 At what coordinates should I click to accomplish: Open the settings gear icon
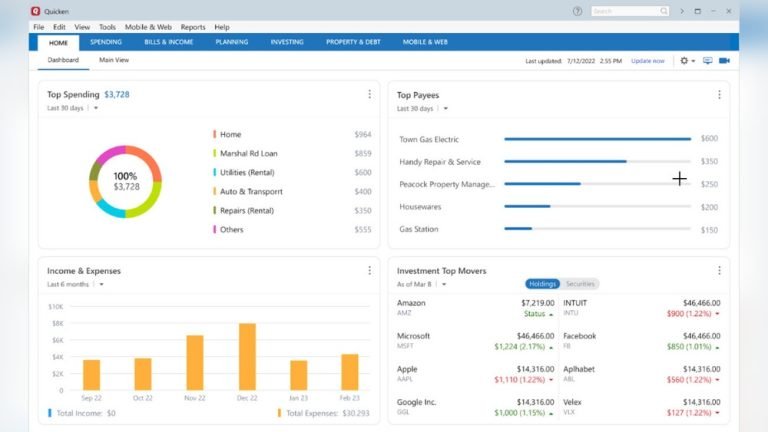(684, 60)
